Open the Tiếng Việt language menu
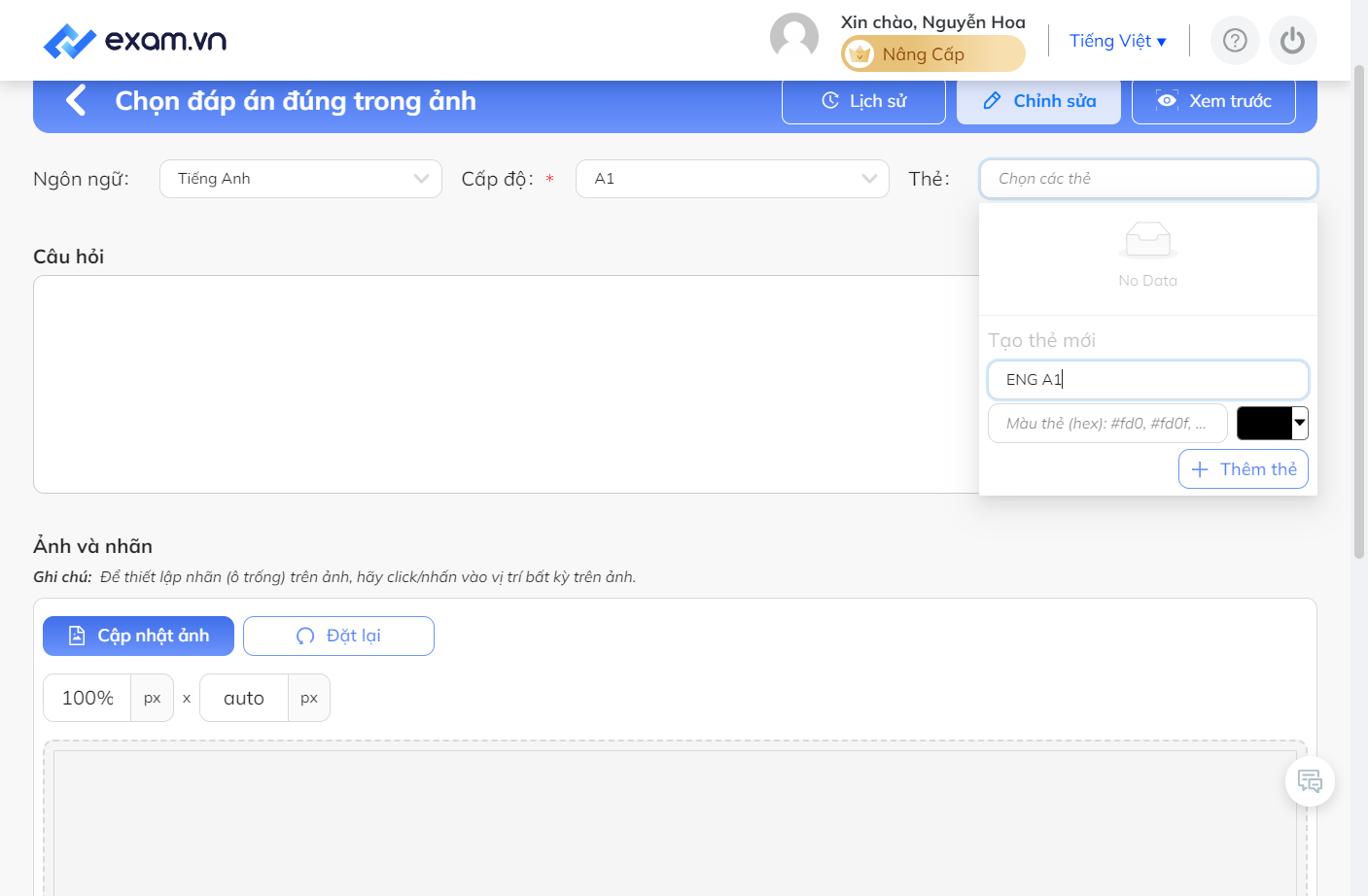The image size is (1368, 896). point(1118,41)
